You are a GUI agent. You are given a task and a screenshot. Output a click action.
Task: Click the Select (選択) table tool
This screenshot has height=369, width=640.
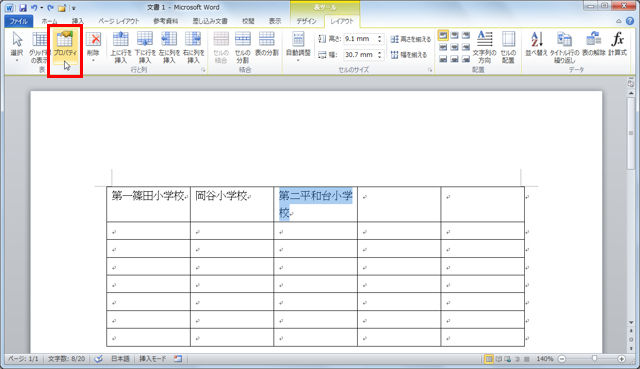tap(17, 47)
